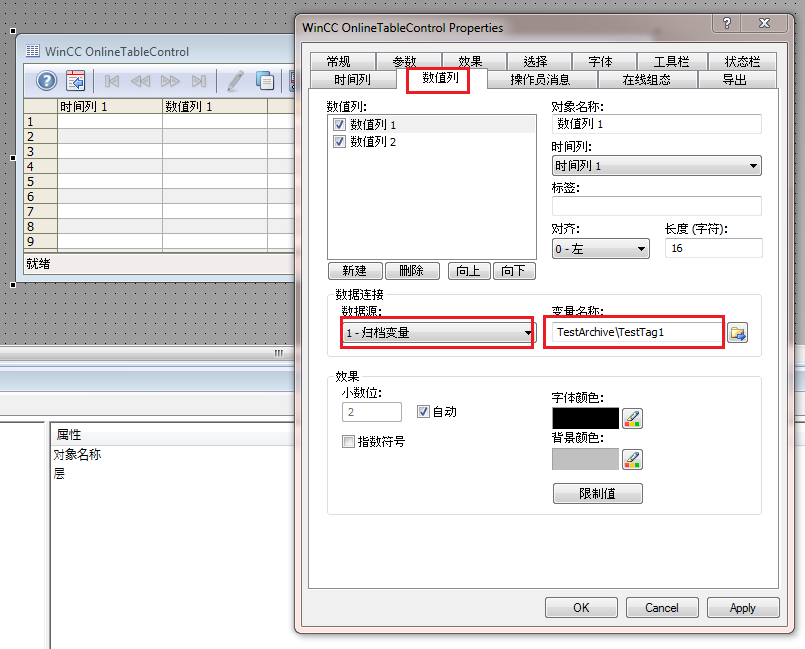The height and width of the screenshot is (649, 805).
Task: Click the copy rows icon in the table toolbar
Action: 264,81
